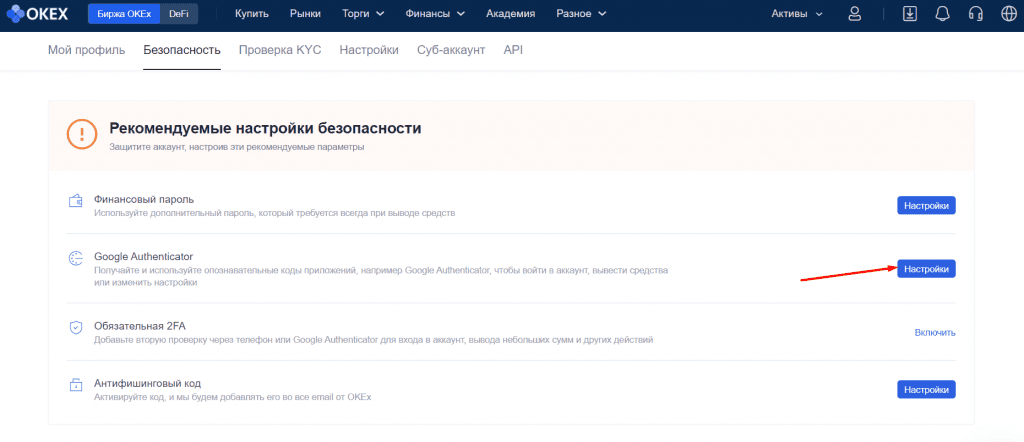1024x442 pixels.
Task: Click the download app icon
Action: tap(910, 14)
